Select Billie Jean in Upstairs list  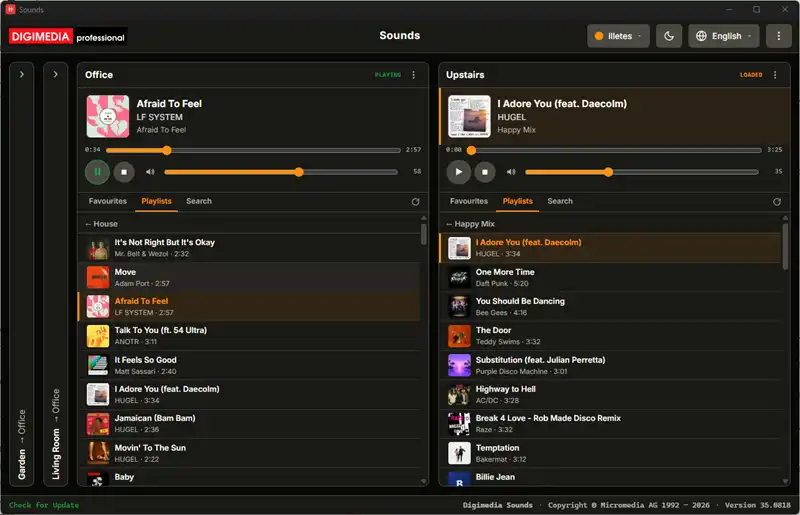coord(610,478)
